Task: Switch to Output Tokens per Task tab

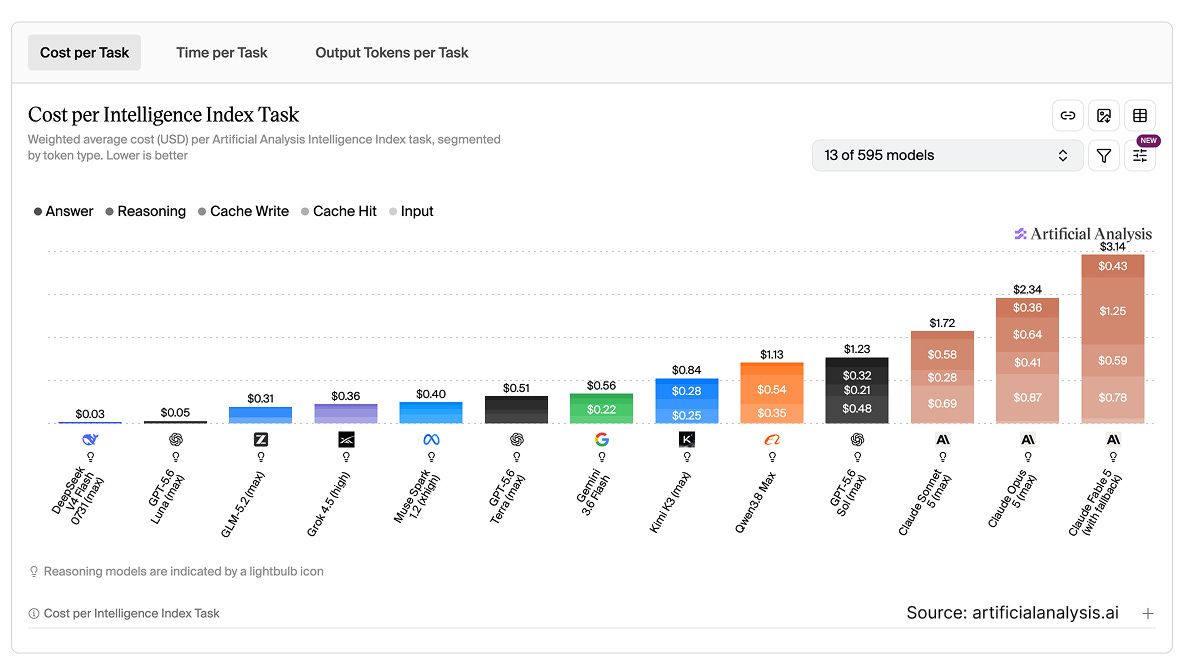Action: coord(392,52)
